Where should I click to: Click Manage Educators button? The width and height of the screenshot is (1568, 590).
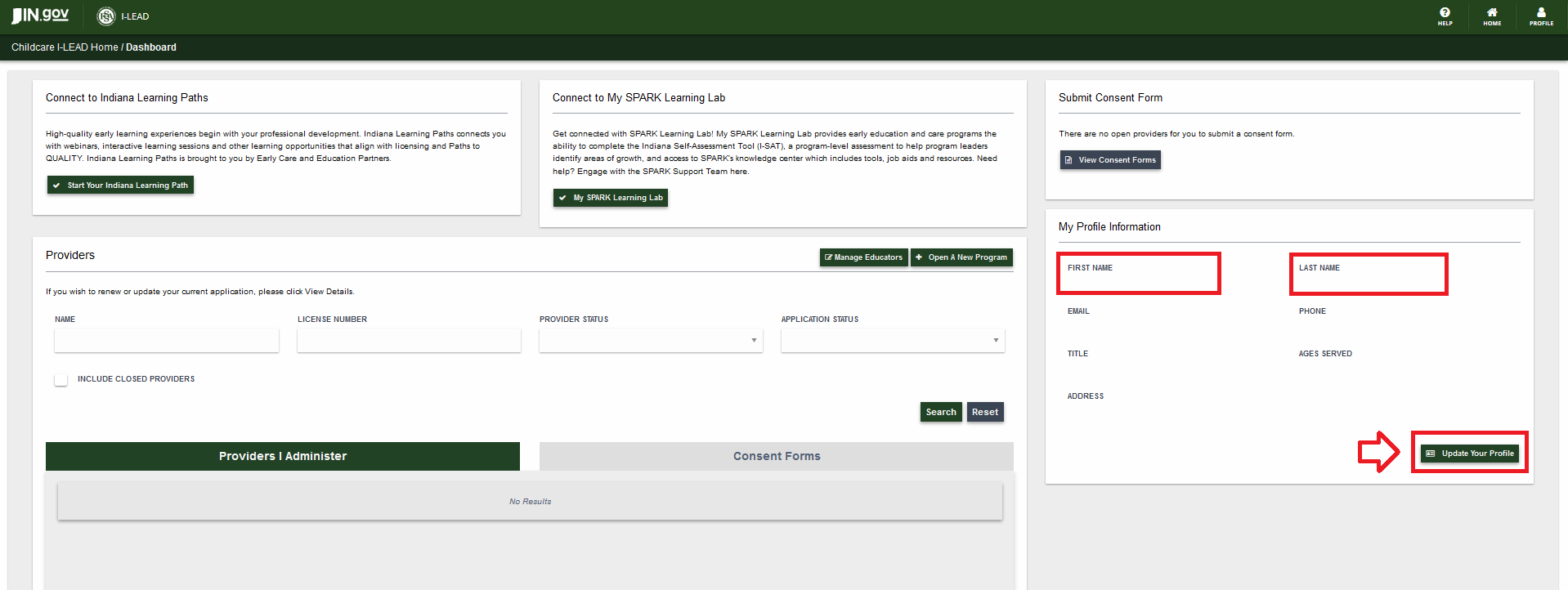(863, 257)
